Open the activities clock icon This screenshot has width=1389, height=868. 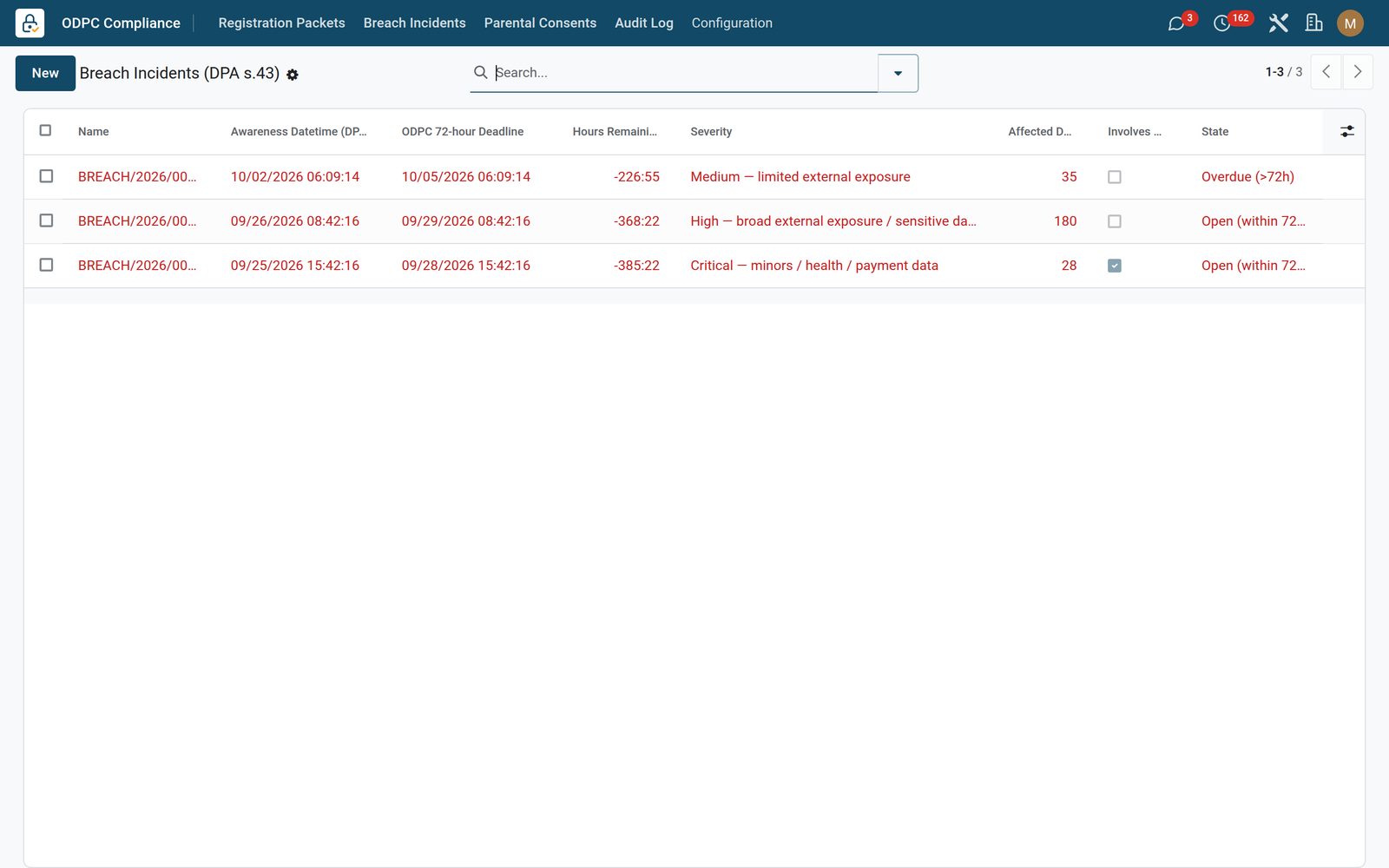click(1221, 23)
